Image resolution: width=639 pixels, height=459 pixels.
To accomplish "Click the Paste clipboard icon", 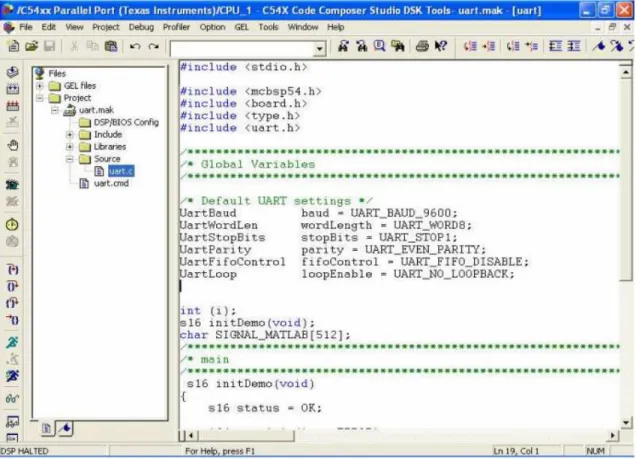I will click(x=111, y=46).
